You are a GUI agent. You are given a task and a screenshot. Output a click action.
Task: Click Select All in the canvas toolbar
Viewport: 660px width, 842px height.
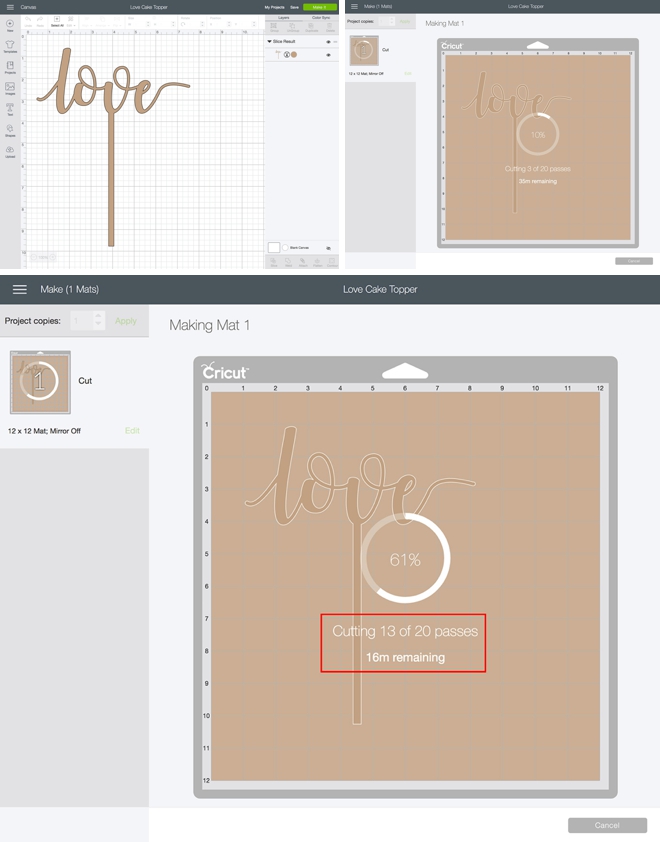56,21
